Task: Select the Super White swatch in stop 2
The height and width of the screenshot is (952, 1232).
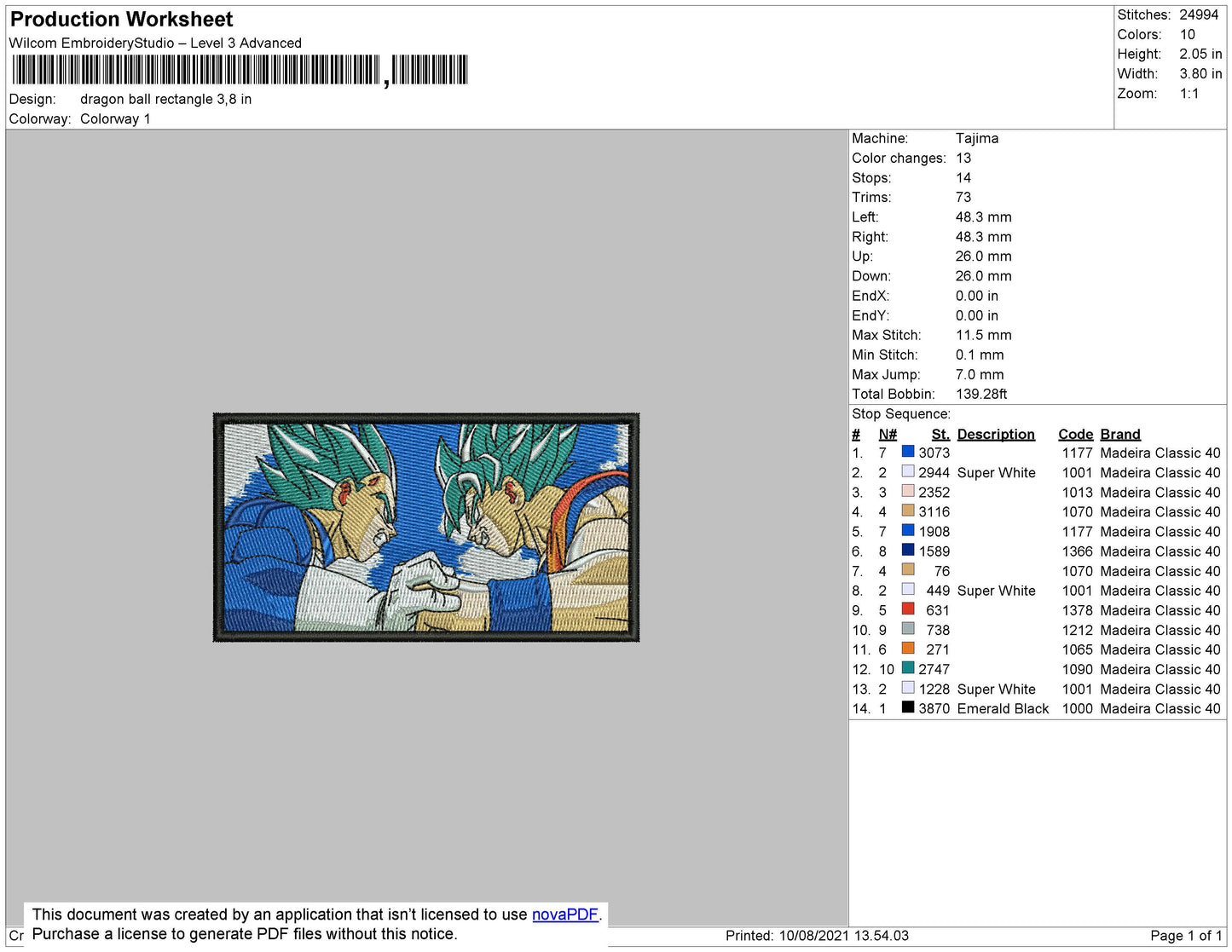Action: tap(908, 471)
